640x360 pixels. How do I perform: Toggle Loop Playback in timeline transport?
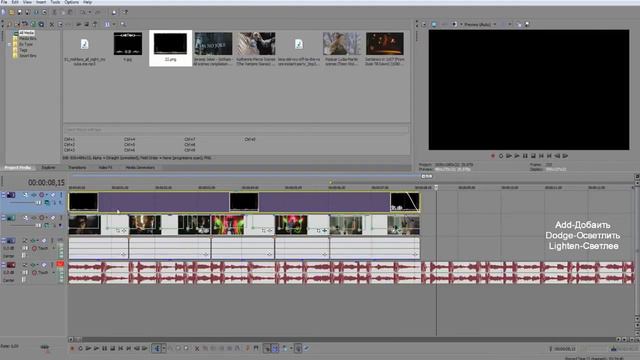point(80,349)
